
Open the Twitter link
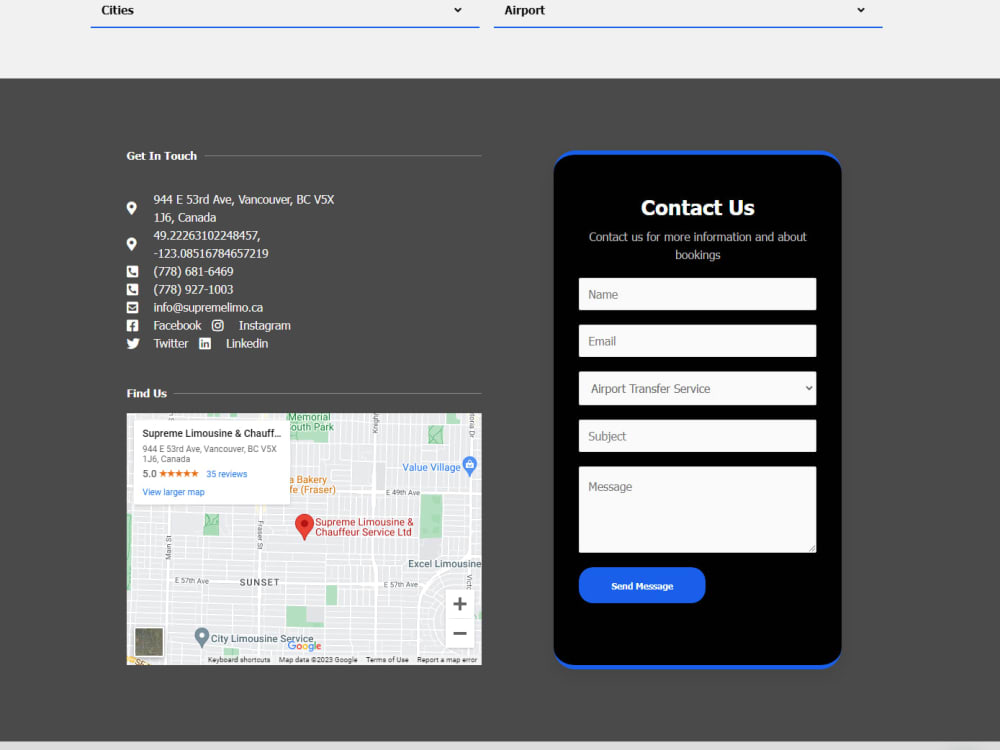[170, 344]
